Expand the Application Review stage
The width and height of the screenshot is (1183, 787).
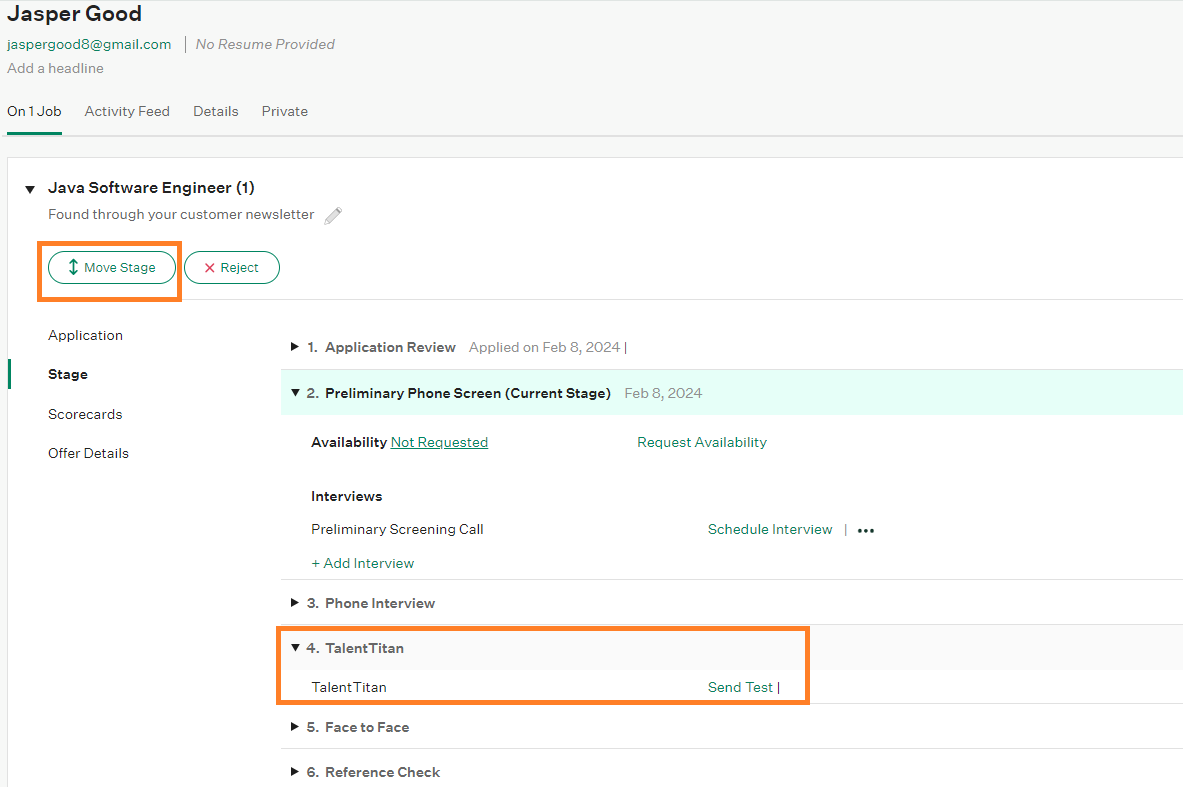click(x=294, y=347)
